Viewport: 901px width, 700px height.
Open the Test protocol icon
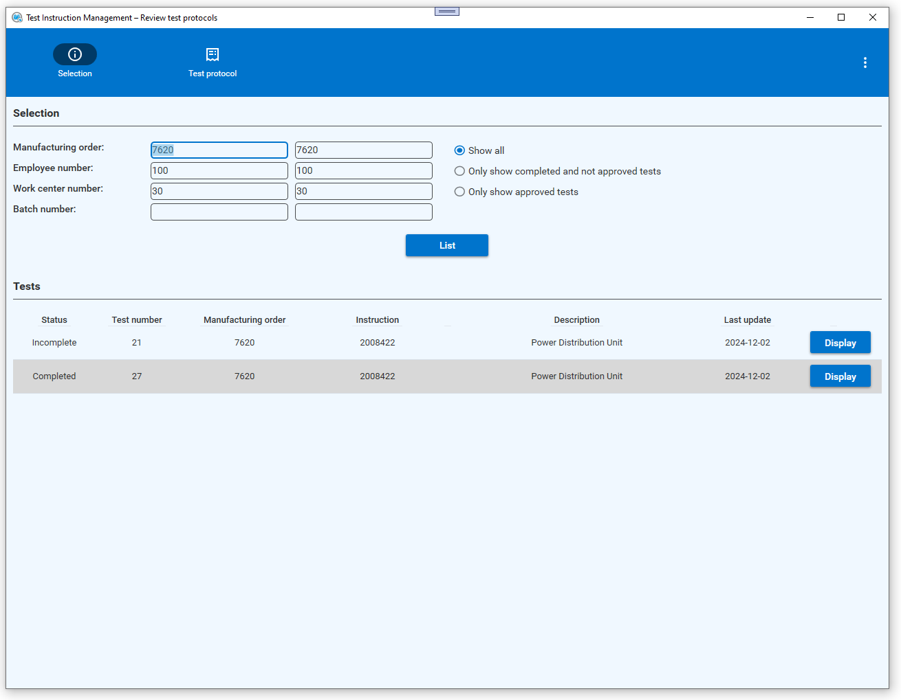click(213, 54)
